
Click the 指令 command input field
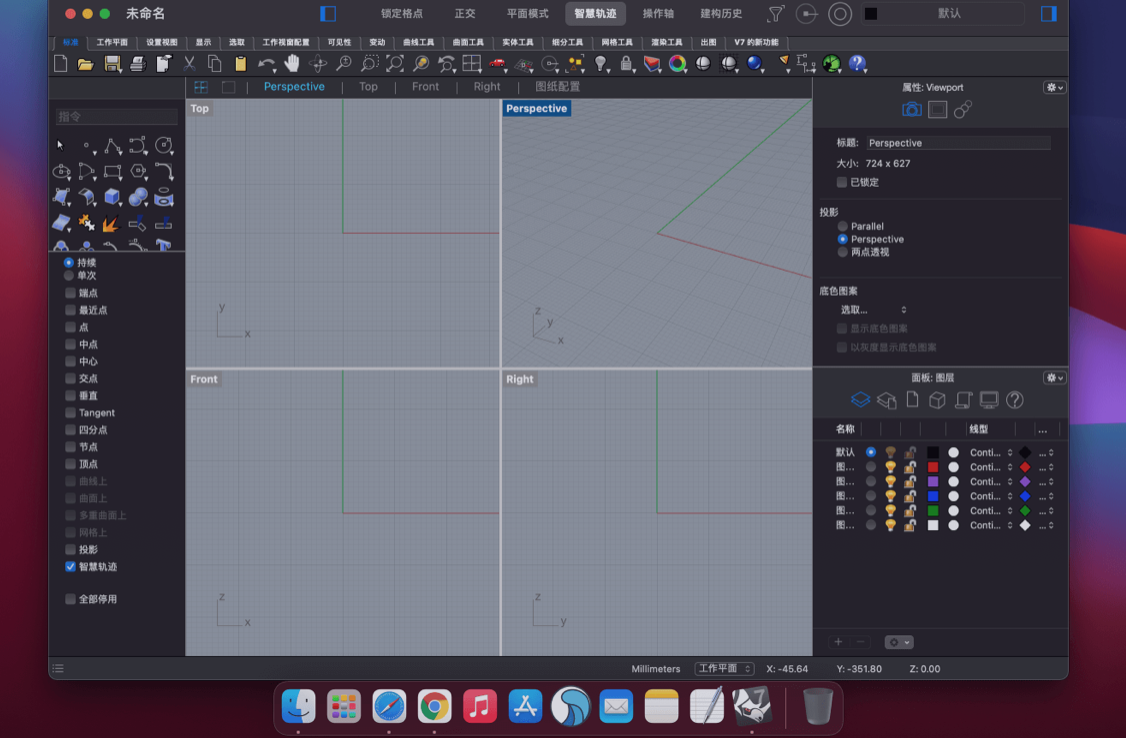click(x=117, y=117)
